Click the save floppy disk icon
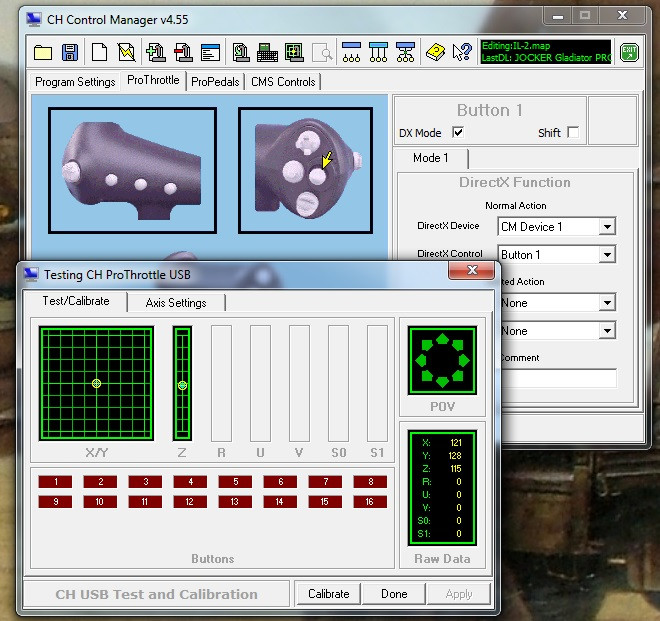 point(70,52)
